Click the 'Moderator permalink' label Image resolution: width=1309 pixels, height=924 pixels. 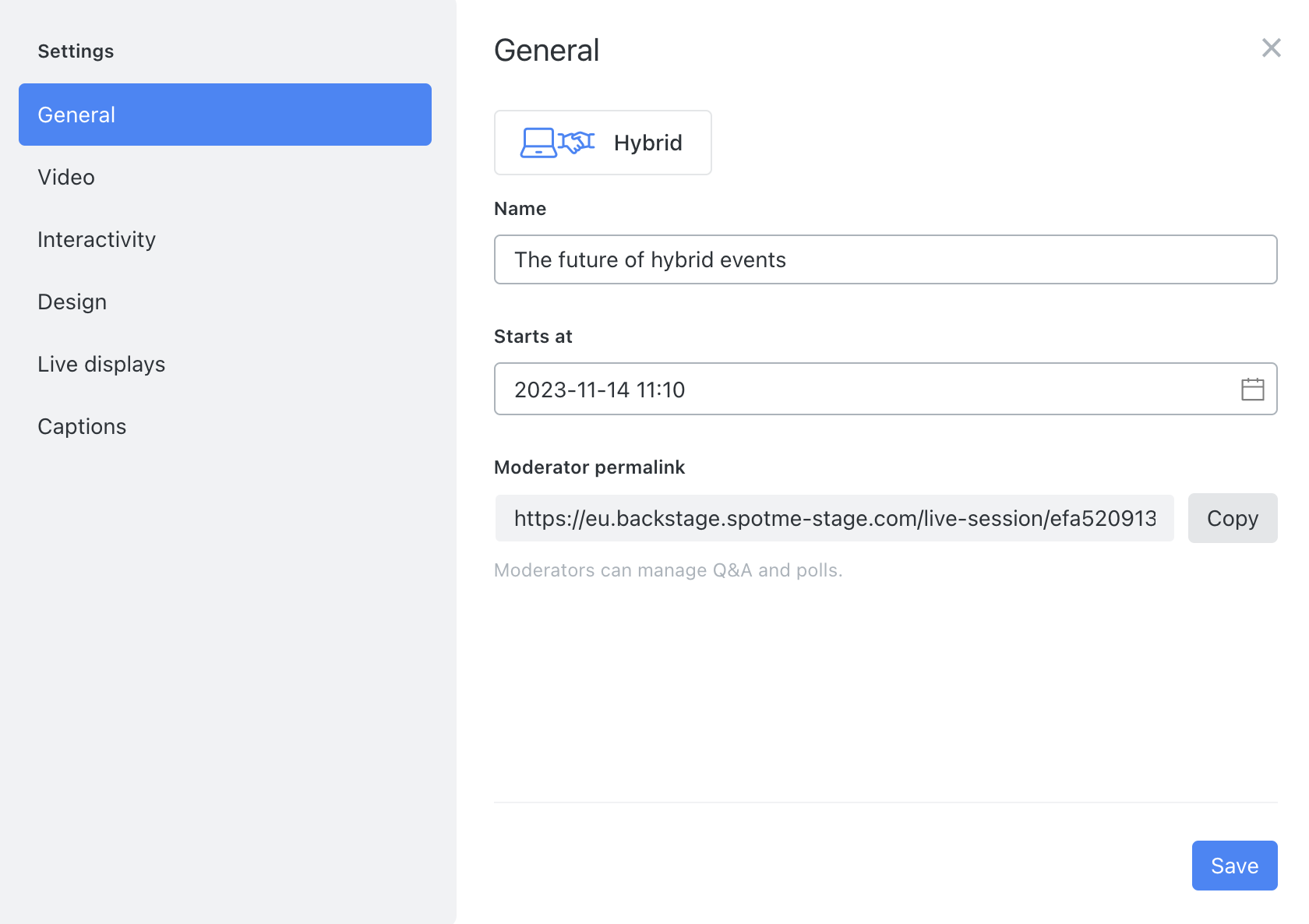pos(589,467)
